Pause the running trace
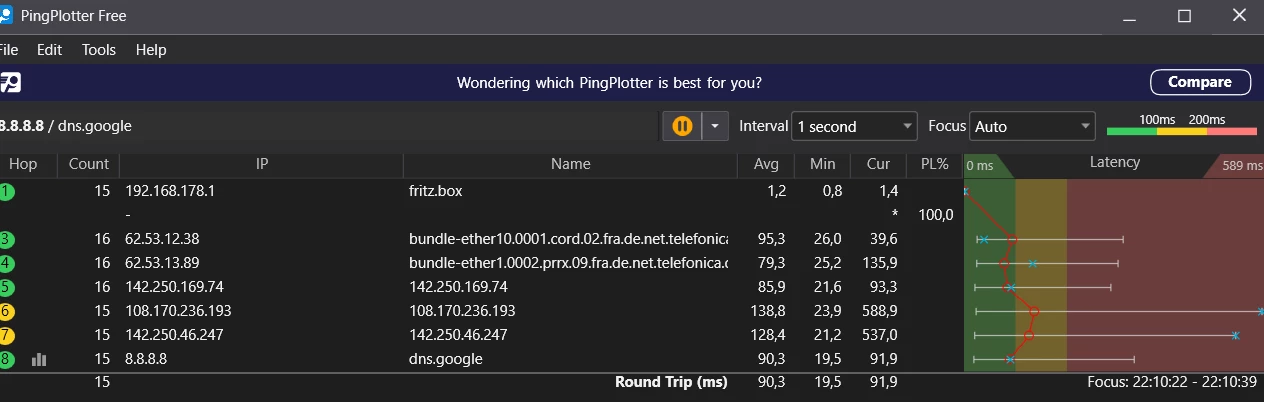This screenshot has height=402, width=1264. coord(682,127)
